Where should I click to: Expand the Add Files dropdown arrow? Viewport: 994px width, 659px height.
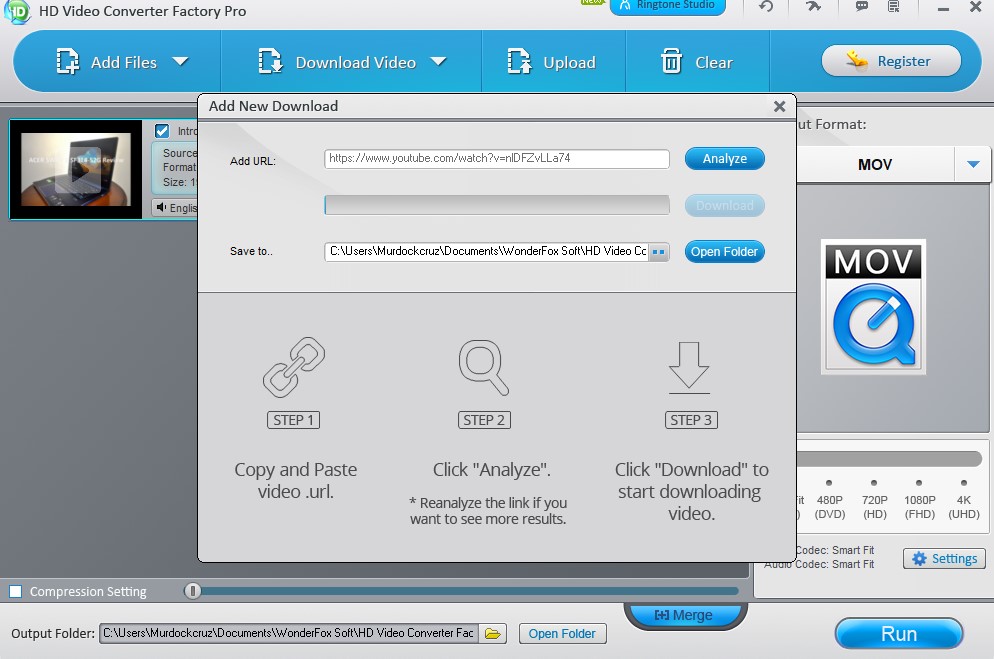[x=181, y=61]
